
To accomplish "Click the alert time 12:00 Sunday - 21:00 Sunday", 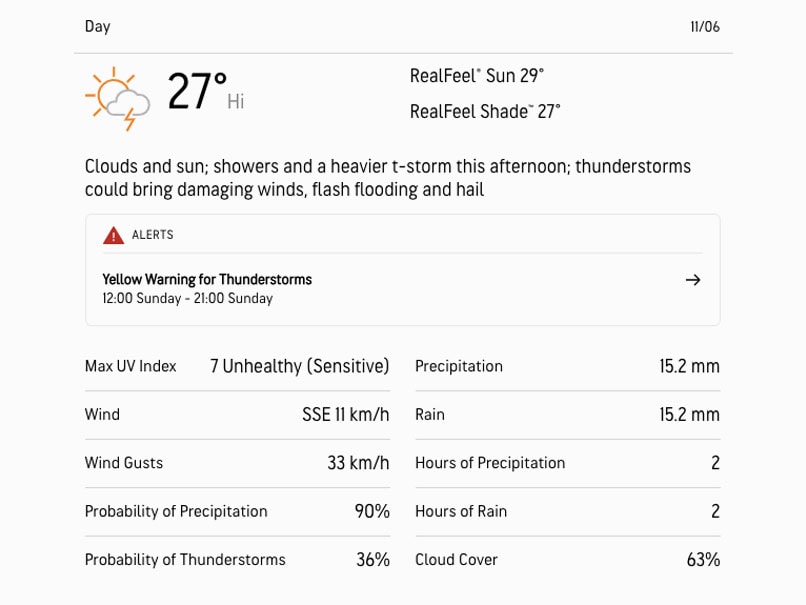I will click(187, 299).
